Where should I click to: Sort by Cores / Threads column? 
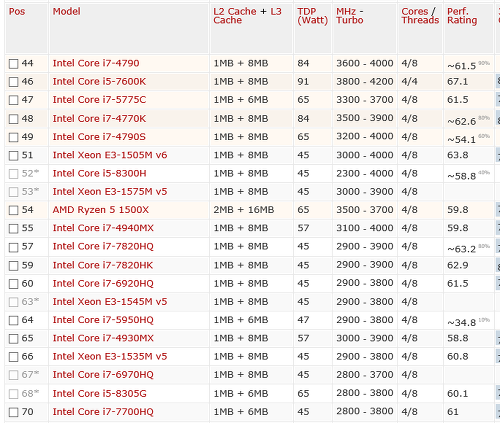pyautogui.click(x=420, y=16)
